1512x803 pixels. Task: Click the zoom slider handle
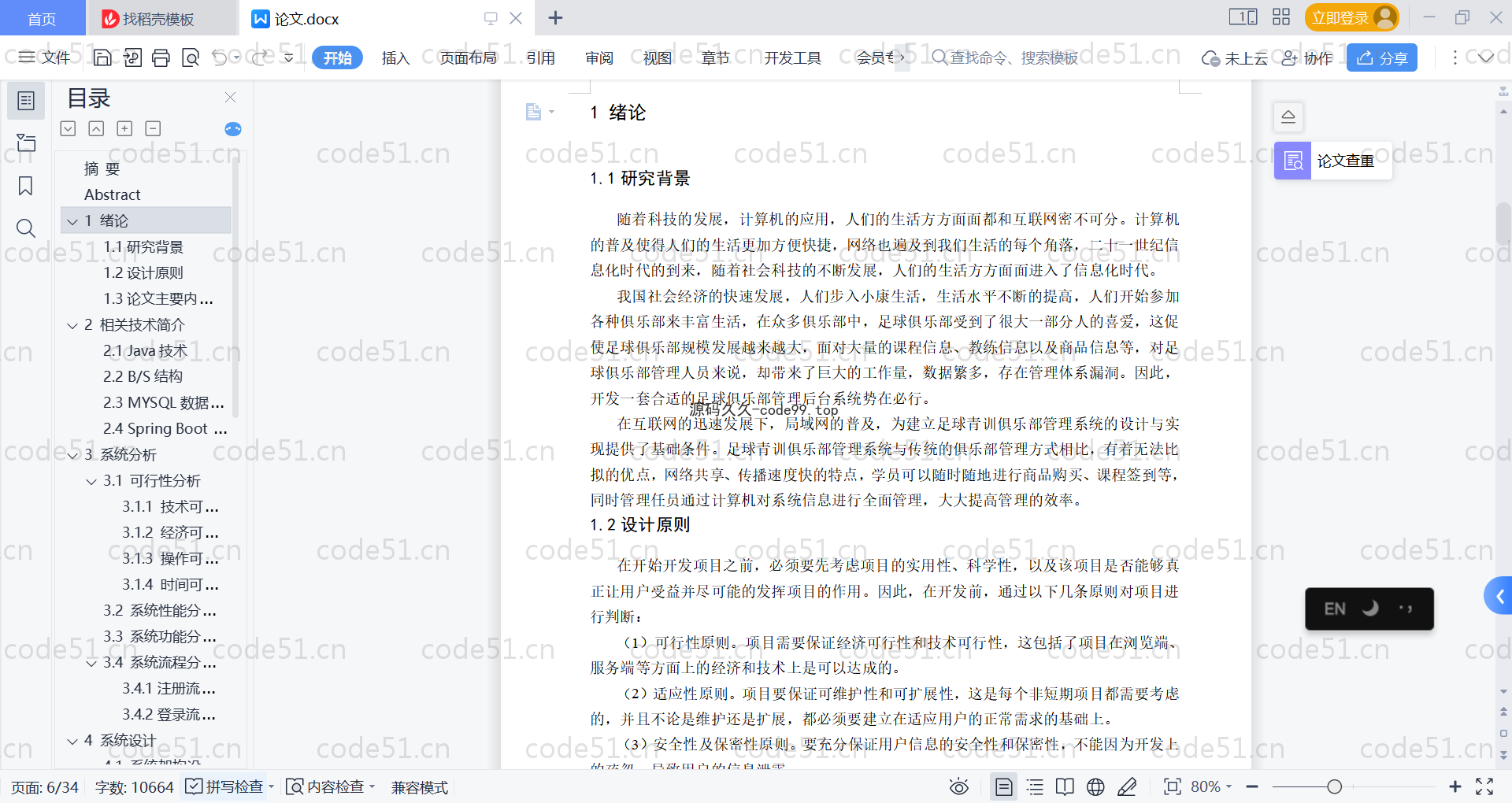(1334, 786)
